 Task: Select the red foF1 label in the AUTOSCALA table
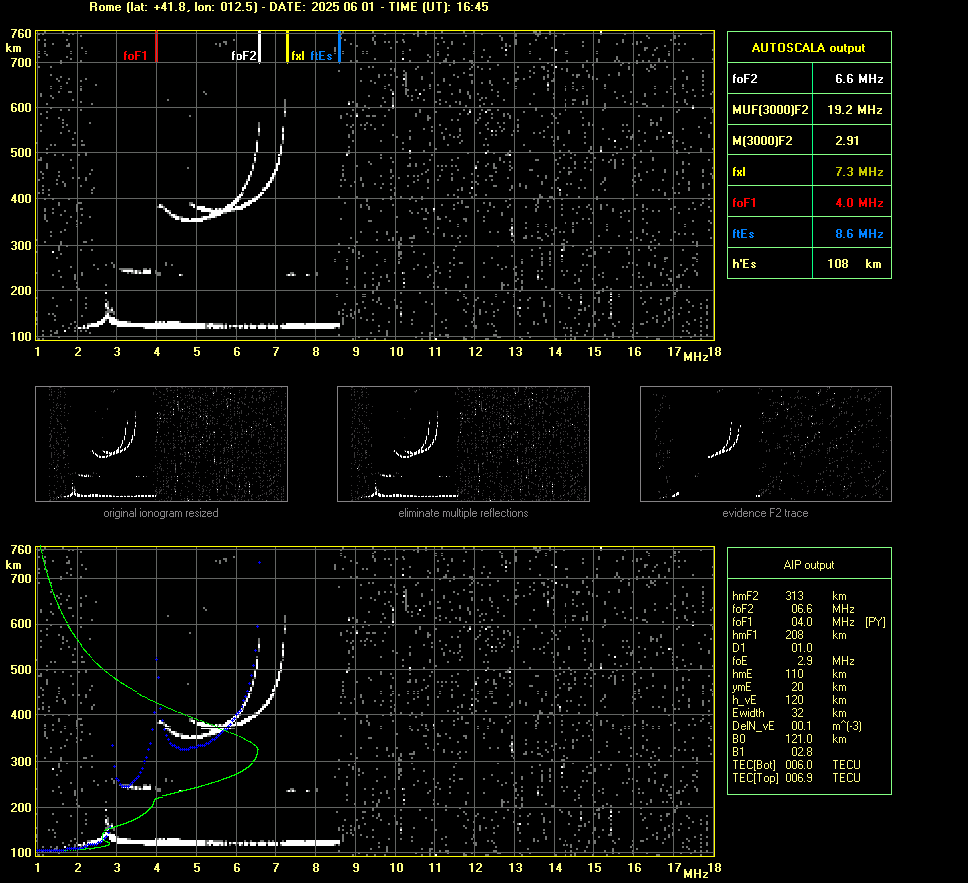744,203
